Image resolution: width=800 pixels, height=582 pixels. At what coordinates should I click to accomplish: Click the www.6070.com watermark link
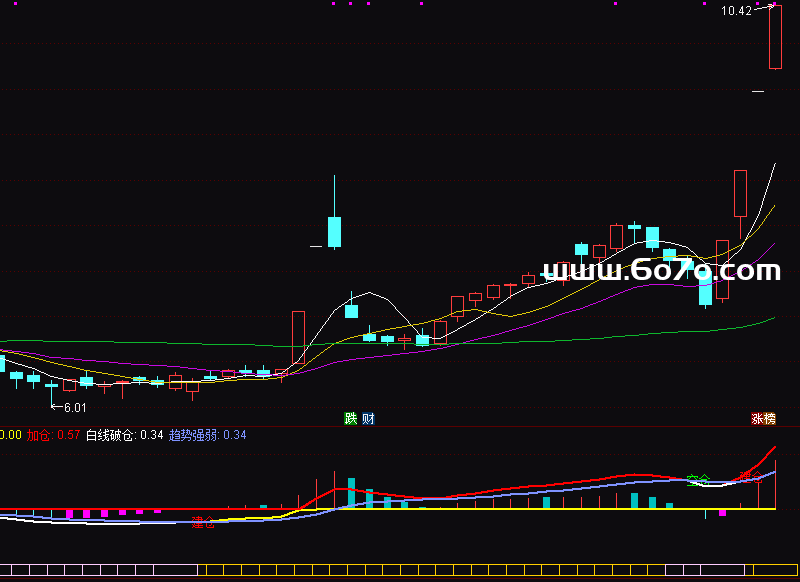point(660,270)
